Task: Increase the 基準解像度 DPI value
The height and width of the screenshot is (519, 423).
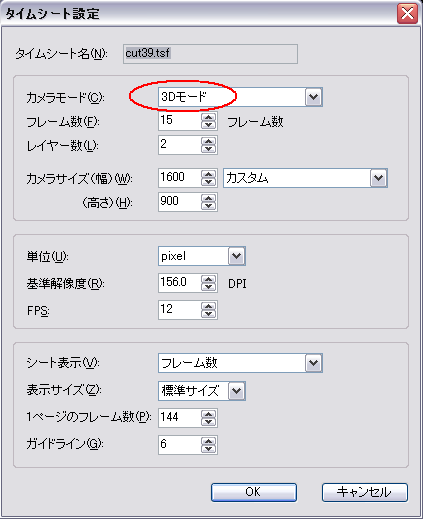Action: 209,280
